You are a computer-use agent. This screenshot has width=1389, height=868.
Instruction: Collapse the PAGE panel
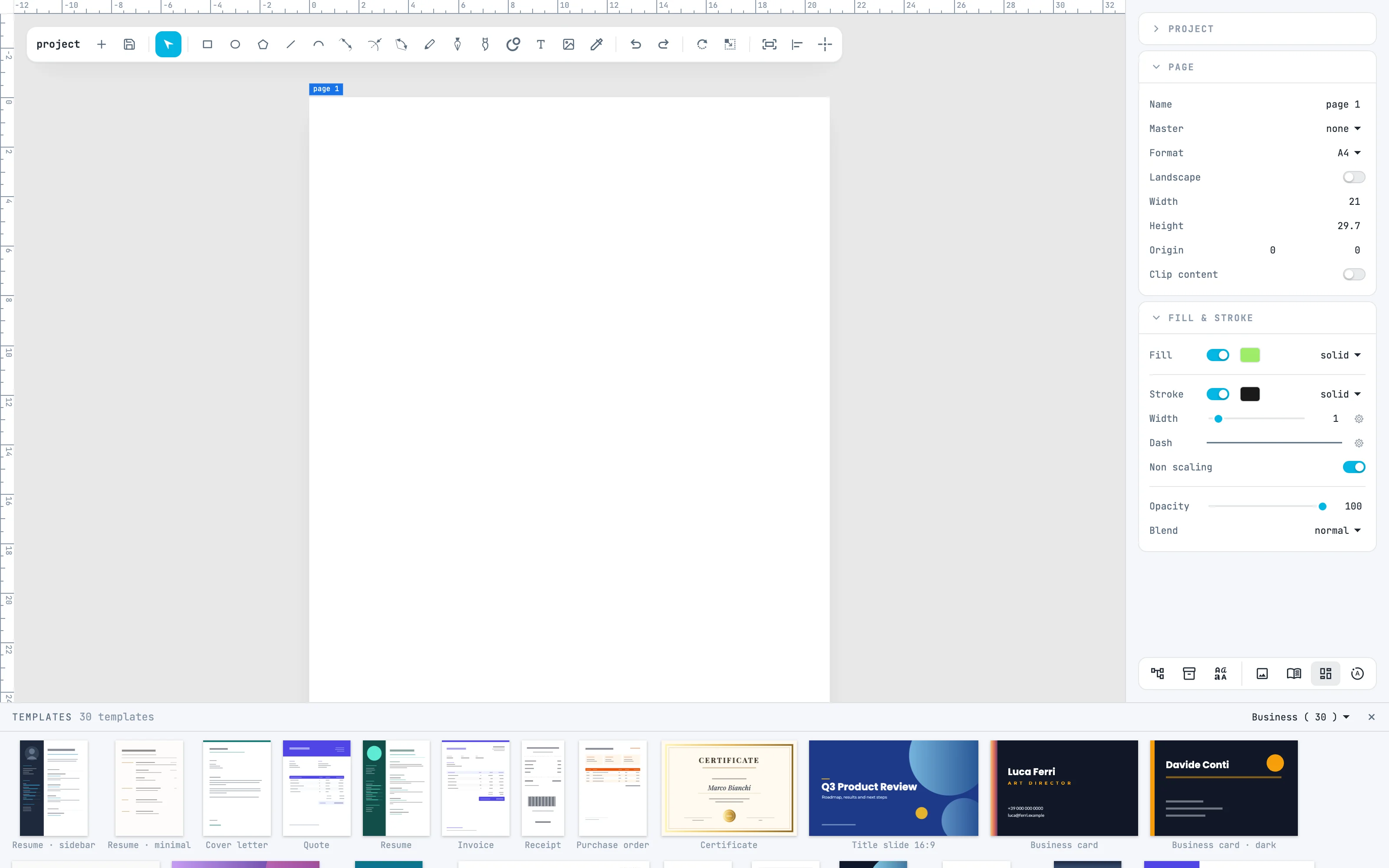1257,67
